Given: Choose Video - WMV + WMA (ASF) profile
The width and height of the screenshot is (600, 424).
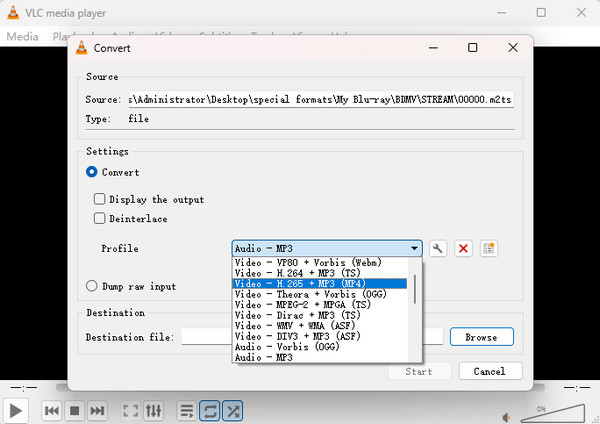Looking at the screenshot, I should [x=320, y=326].
